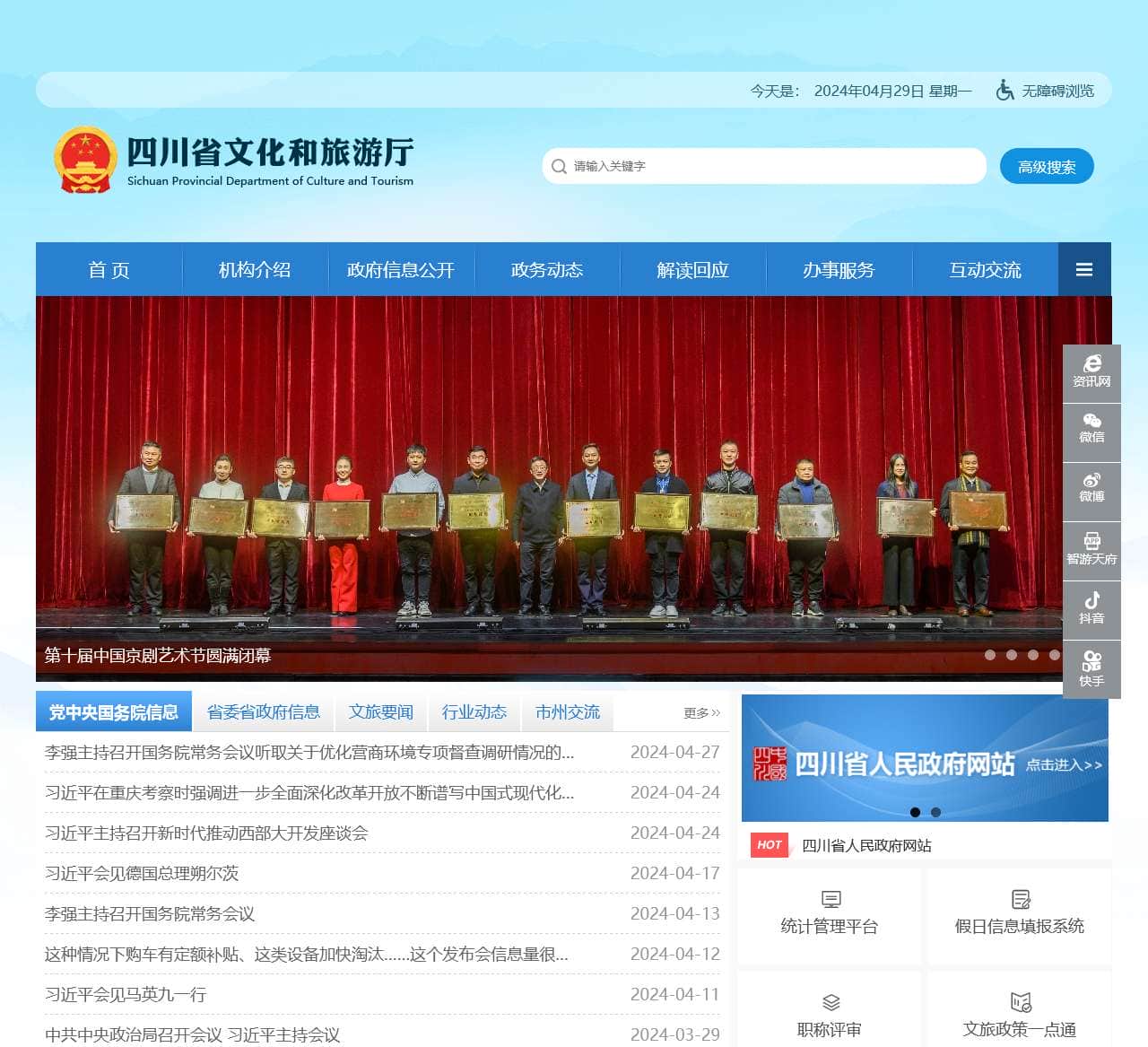This screenshot has width=1148, height=1047.
Task: Switch to second banner dot under 四川省人民政府网站
Action: coord(935,812)
